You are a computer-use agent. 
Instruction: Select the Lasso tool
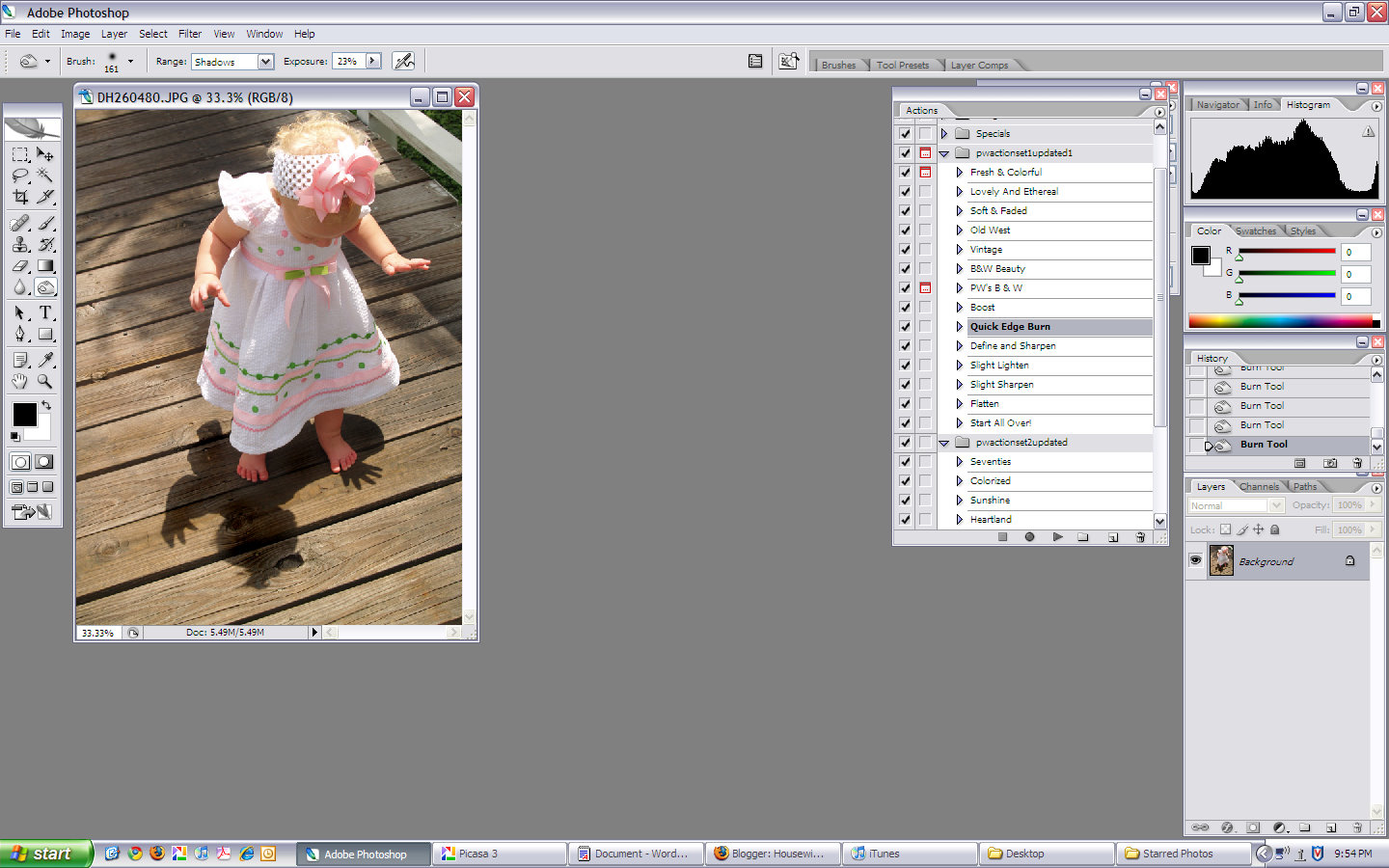pos(19,176)
